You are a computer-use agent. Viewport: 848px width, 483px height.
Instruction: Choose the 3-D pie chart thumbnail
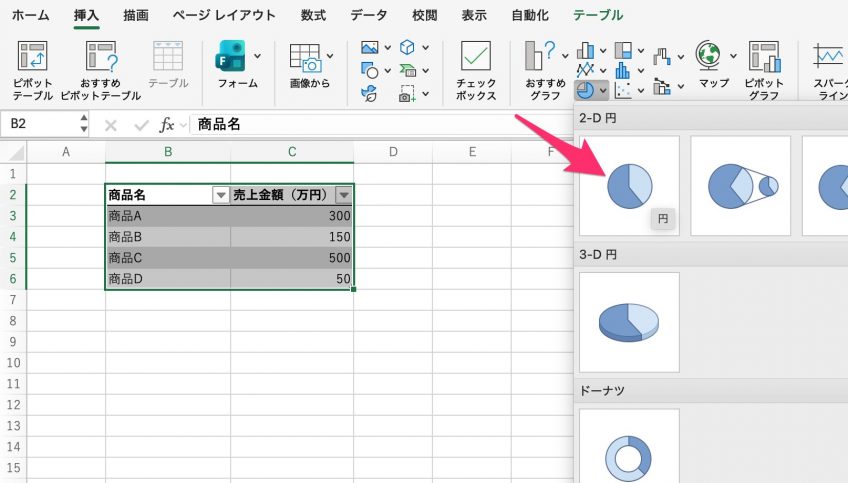point(630,322)
